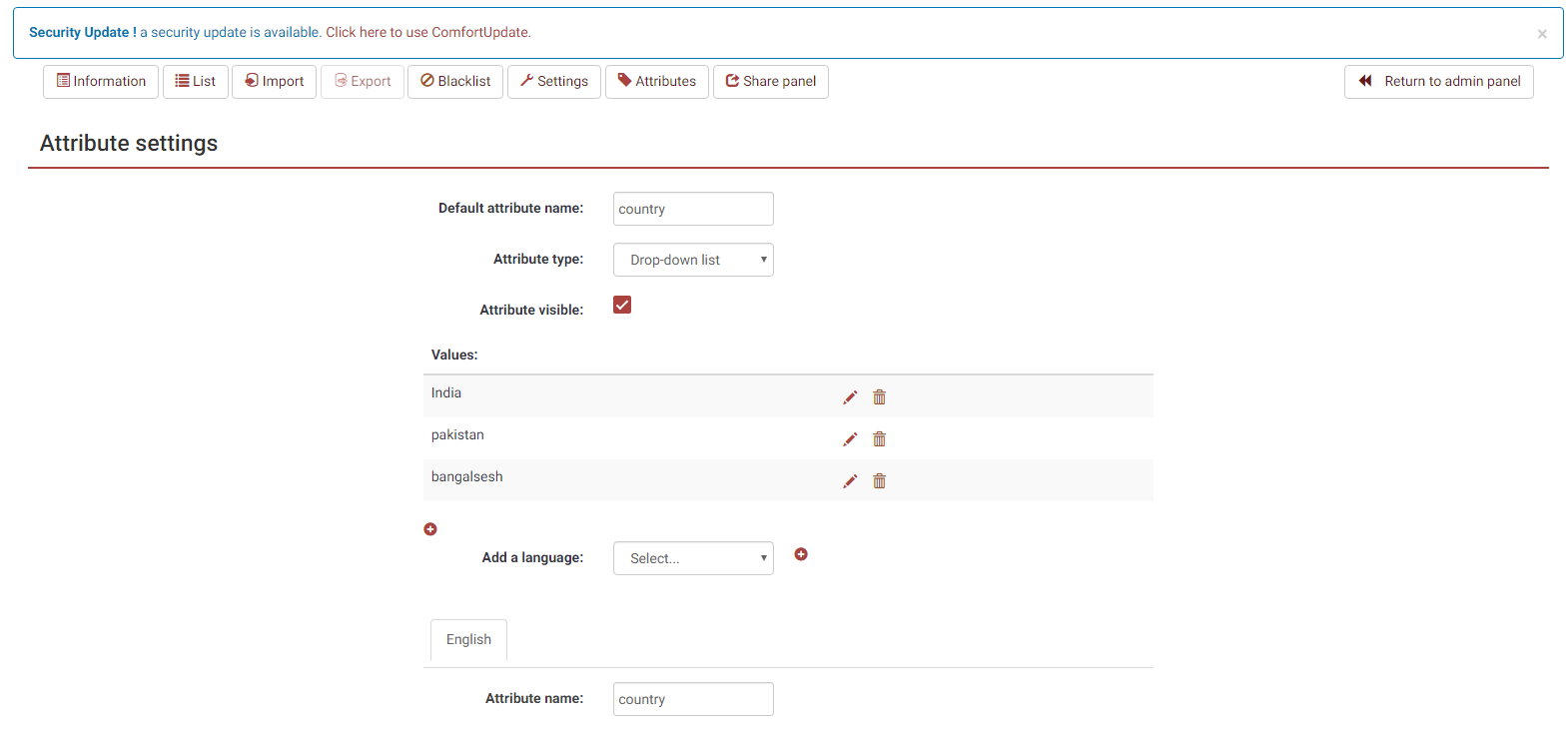Viewport: 1568px width, 729px height.
Task: Delete the pakistan value
Action: click(x=879, y=439)
